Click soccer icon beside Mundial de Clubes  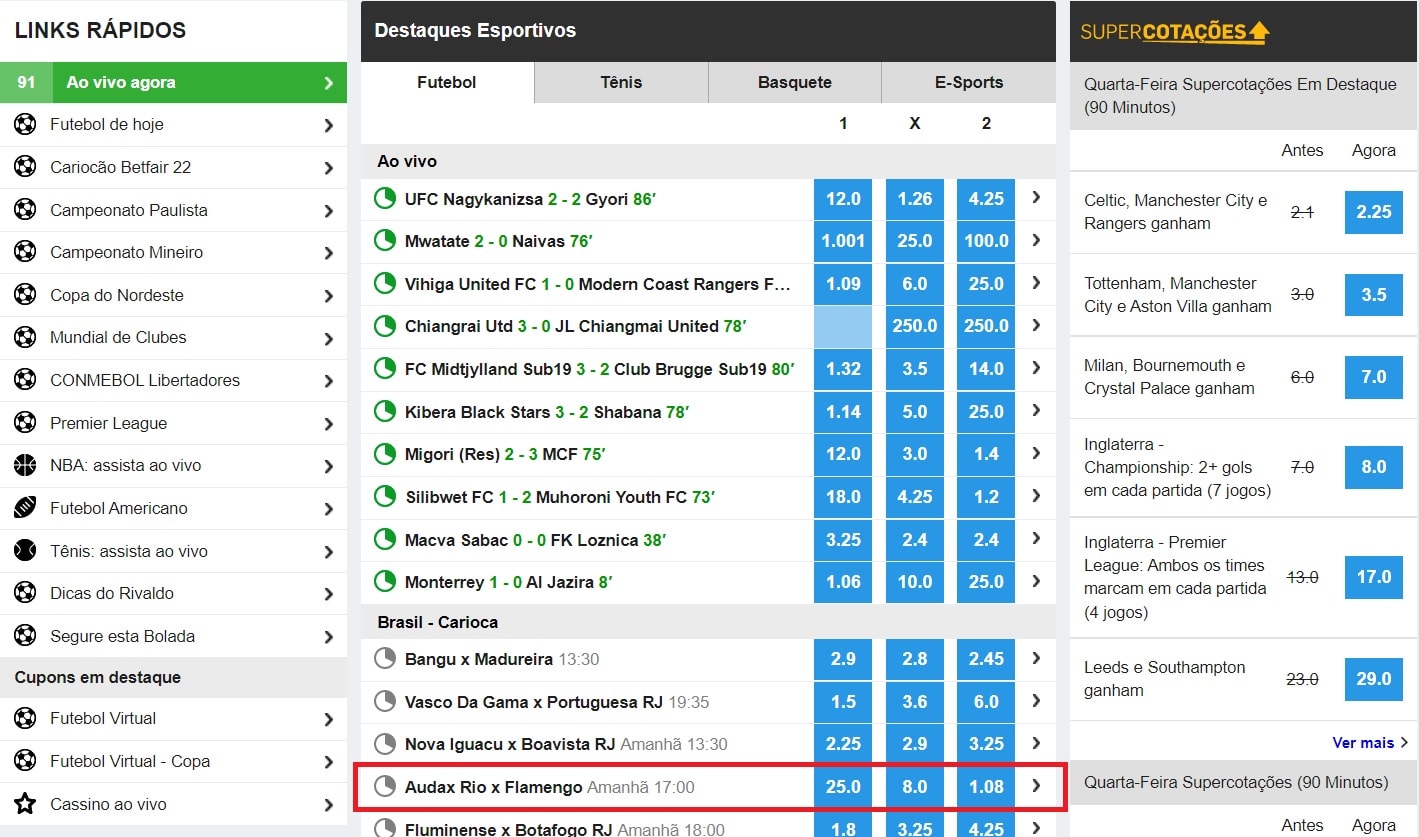(x=25, y=337)
